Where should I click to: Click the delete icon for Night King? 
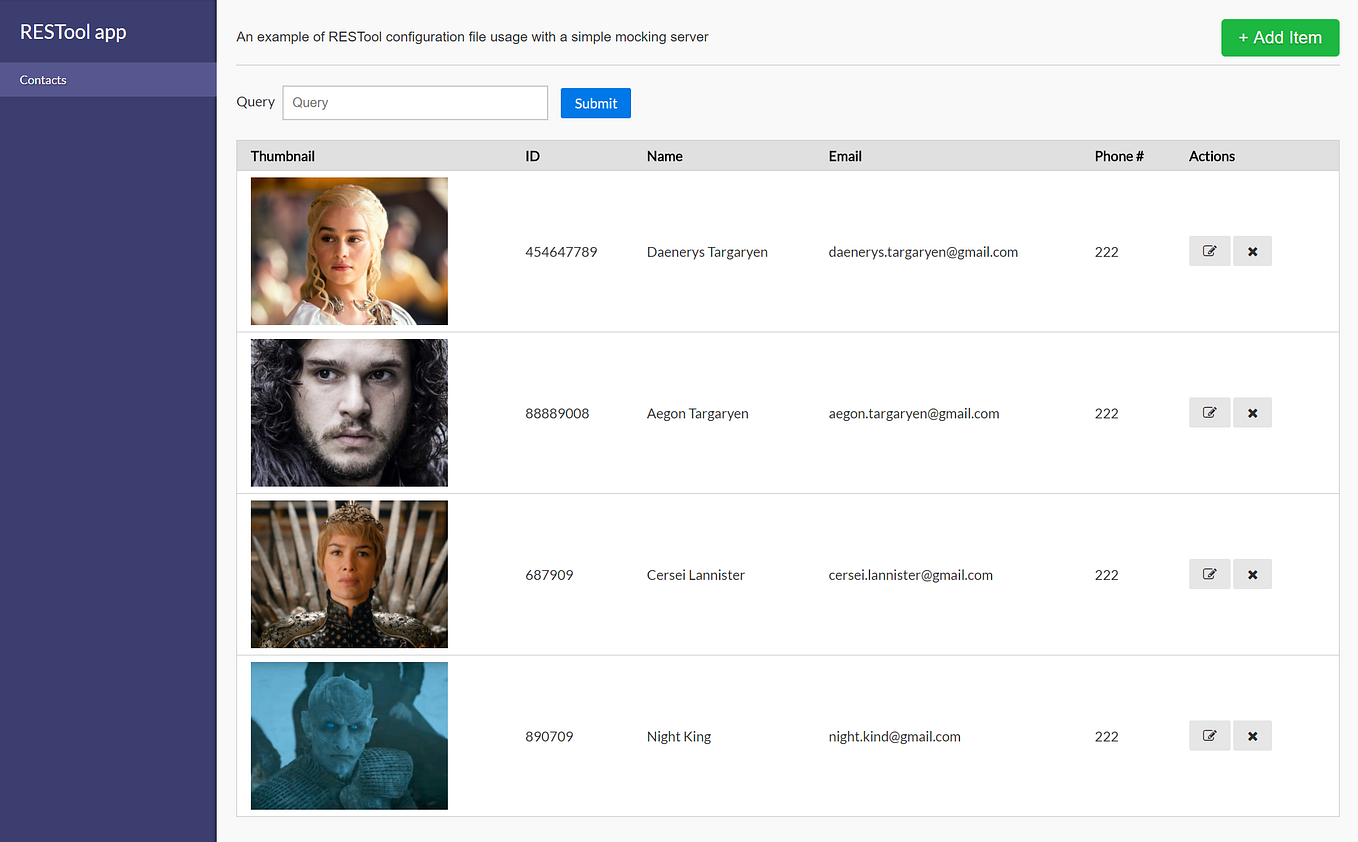coord(1252,735)
